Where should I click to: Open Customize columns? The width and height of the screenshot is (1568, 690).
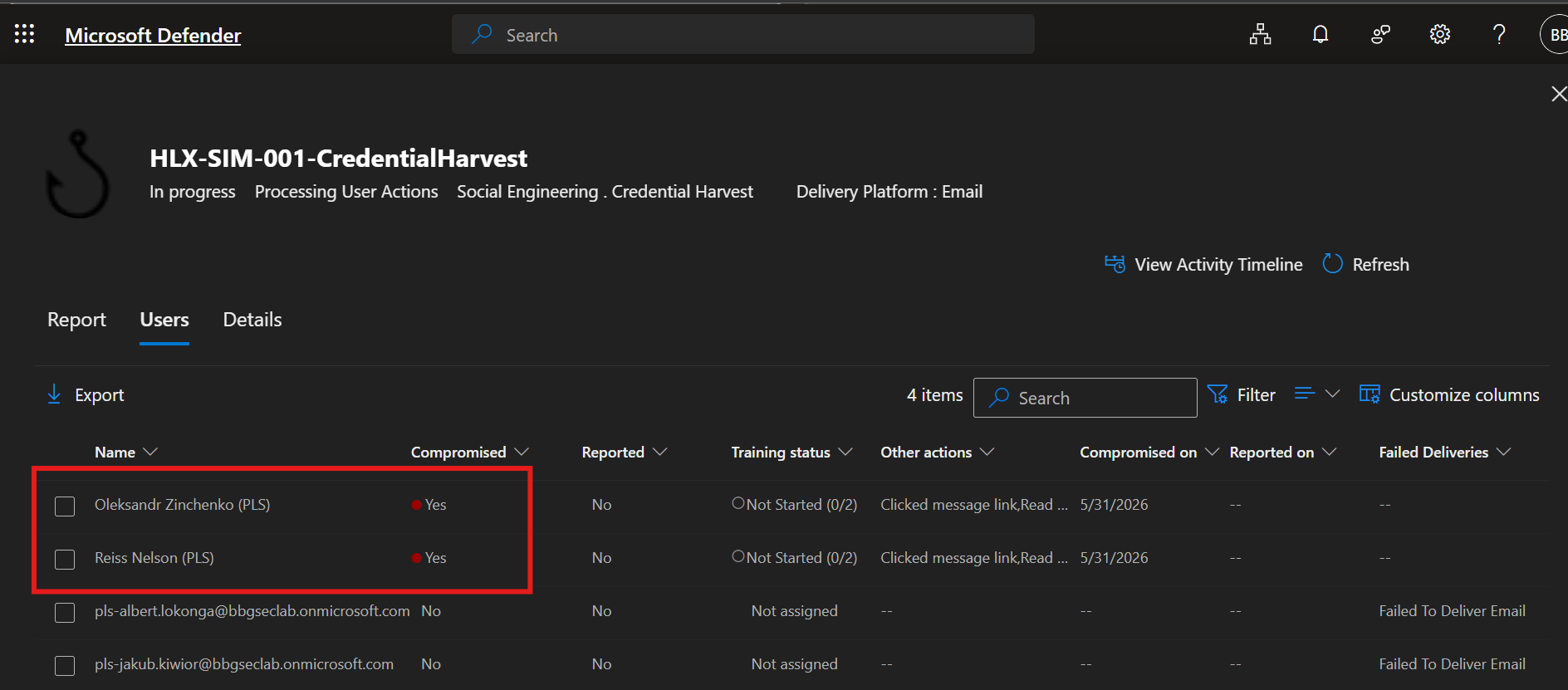point(1449,395)
